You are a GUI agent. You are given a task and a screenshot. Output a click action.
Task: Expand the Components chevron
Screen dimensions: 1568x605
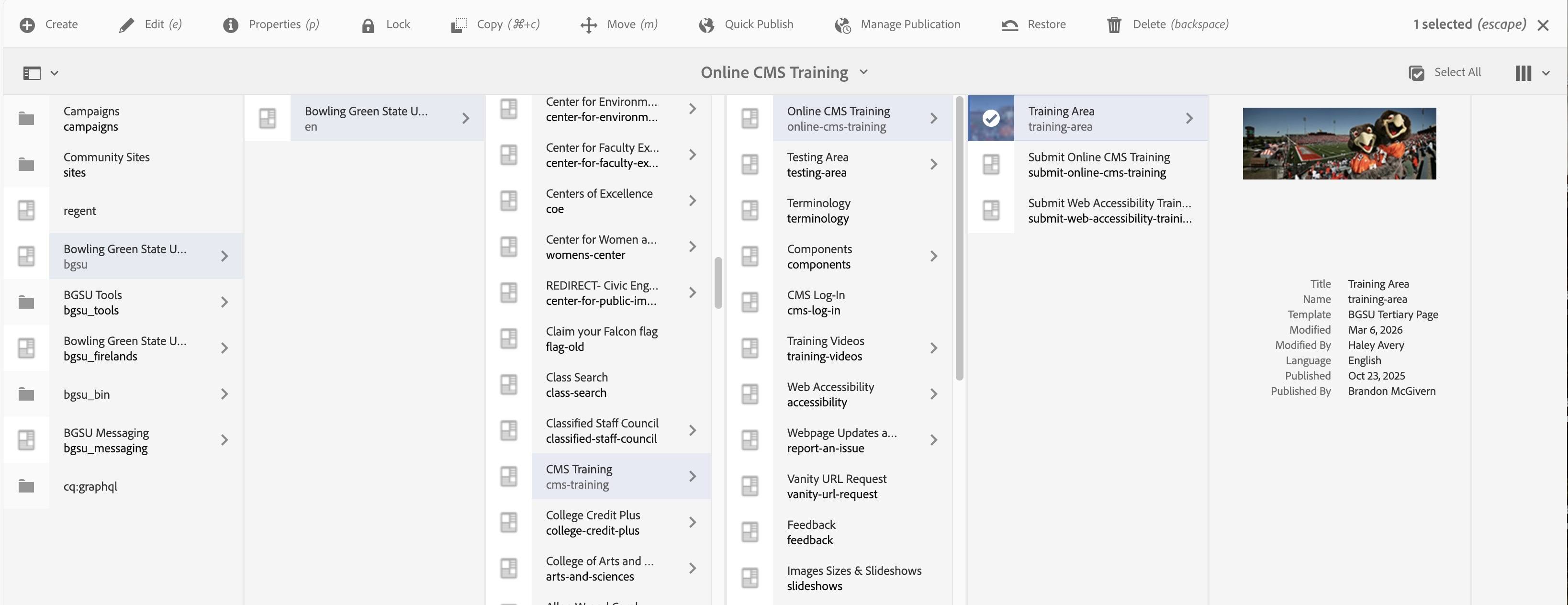click(934, 256)
